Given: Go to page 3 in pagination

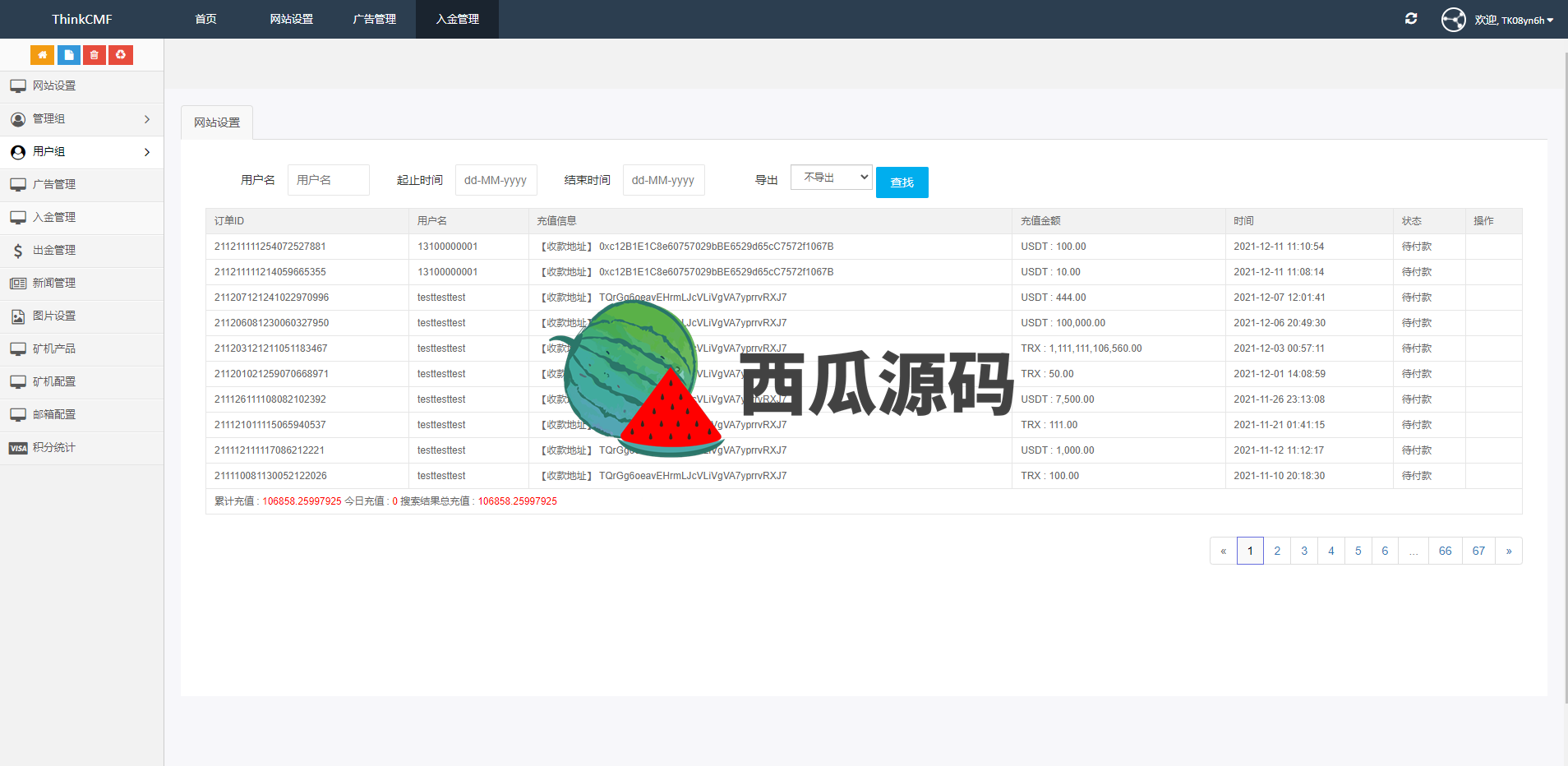Looking at the screenshot, I should pyautogui.click(x=1304, y=551).
